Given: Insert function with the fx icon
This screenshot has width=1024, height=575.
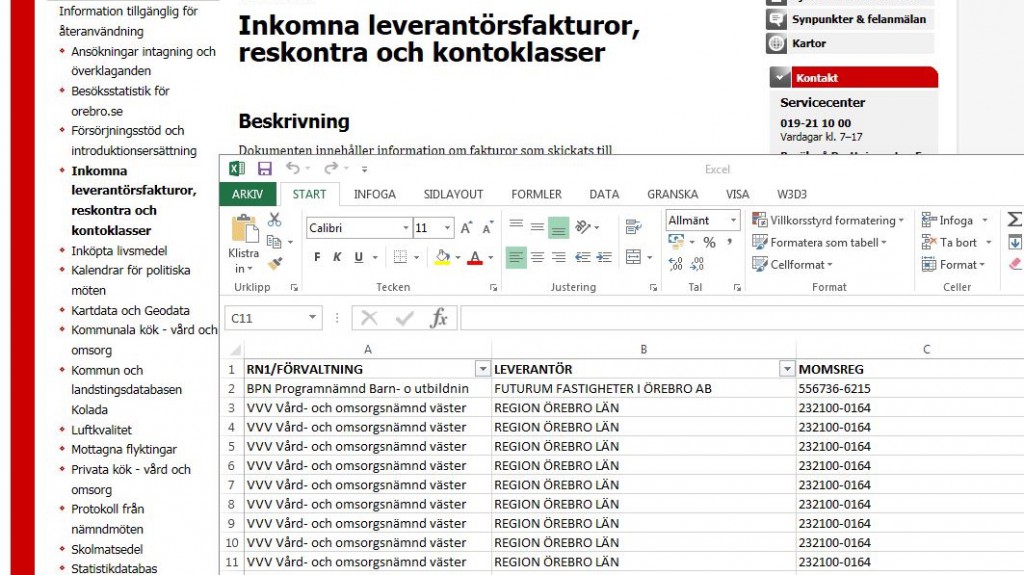Looking at the screenshot, I should click(x=438, y=318).
